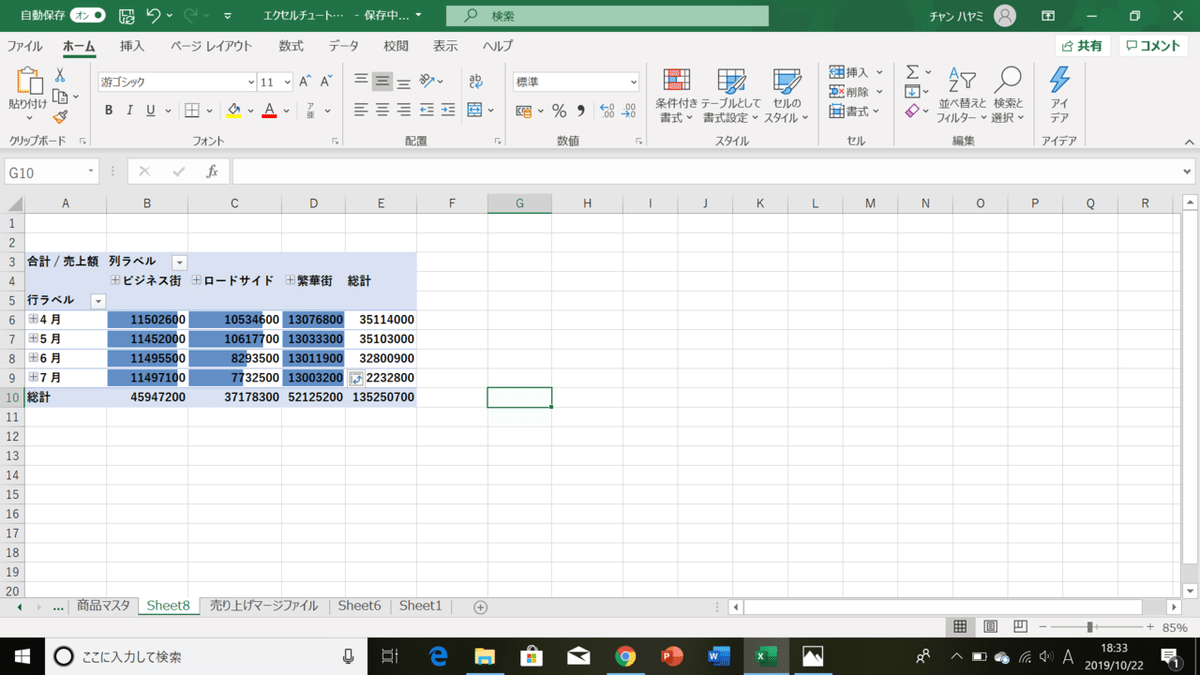The height and width of the screenshot is (675, 1200).
Task: Click the Name Box showing G10
Action: [52, 172]
